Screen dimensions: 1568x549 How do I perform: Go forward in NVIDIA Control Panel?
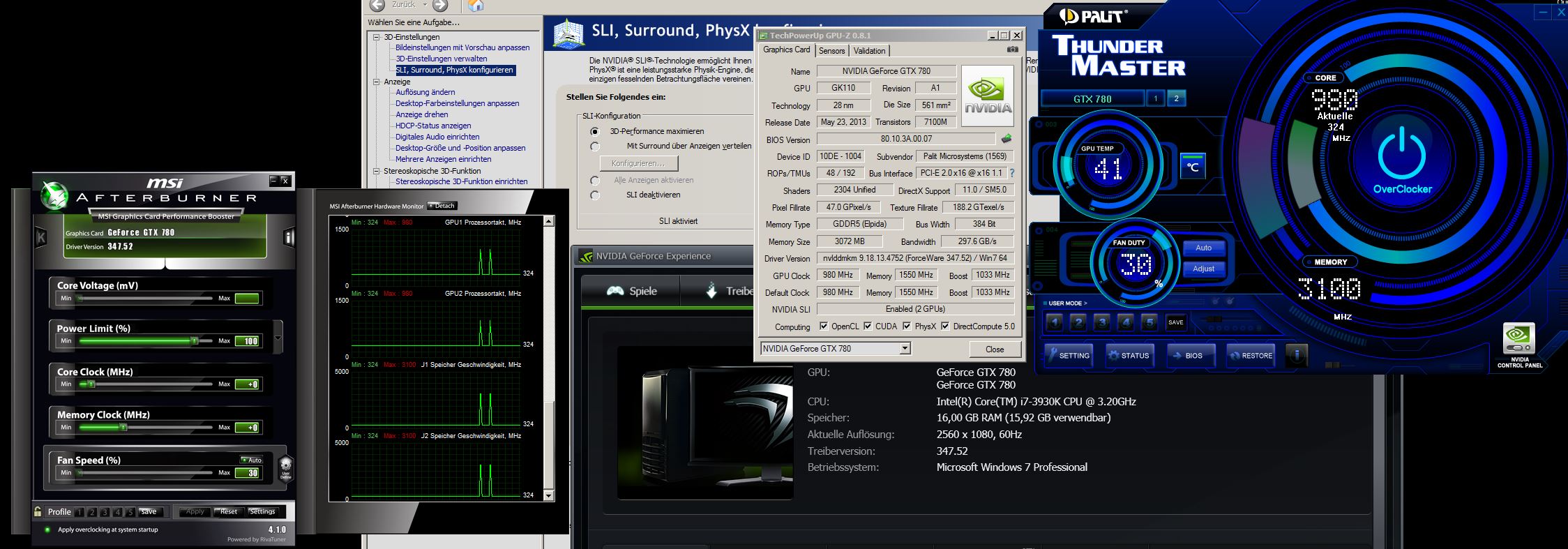pos(439,6)
